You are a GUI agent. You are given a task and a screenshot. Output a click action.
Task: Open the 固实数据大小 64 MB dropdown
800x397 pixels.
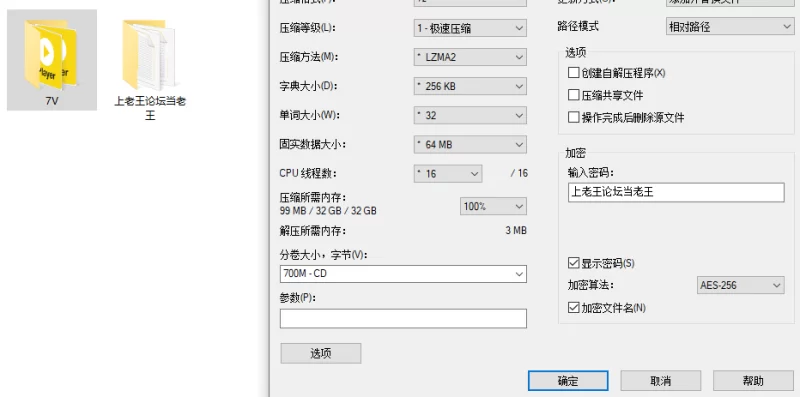[470, 144]
